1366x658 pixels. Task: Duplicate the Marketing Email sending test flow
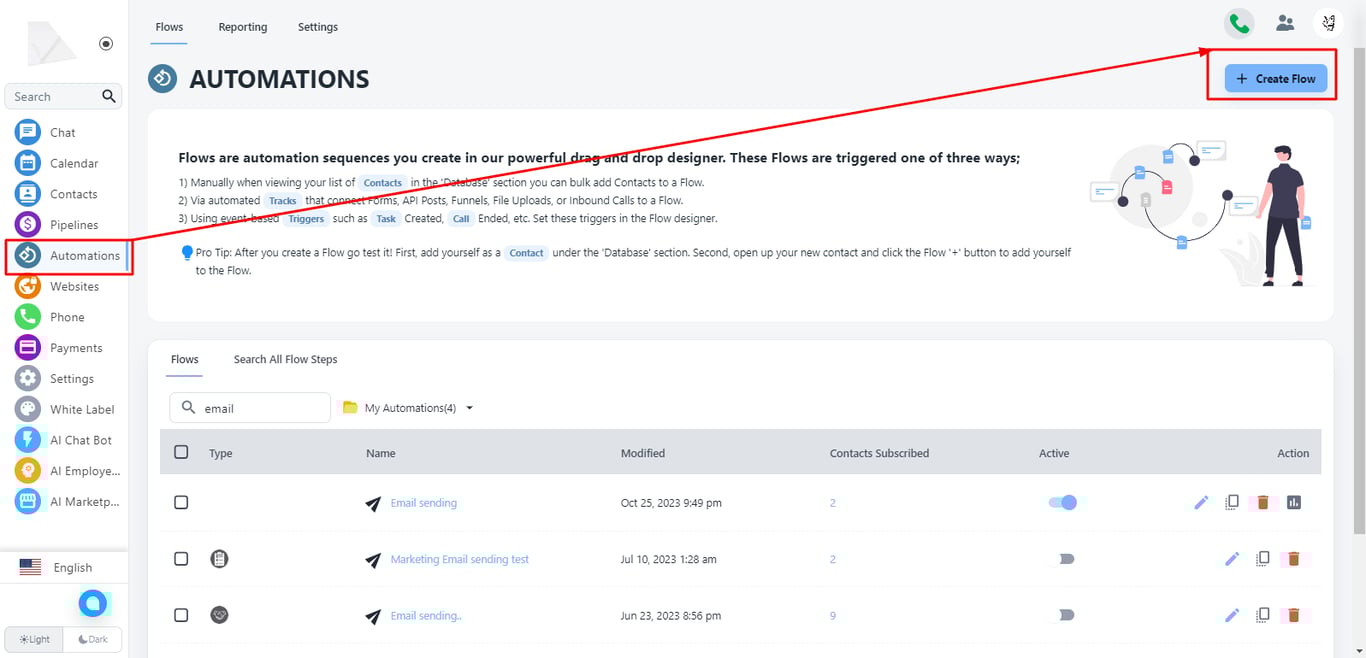(1263, 559)
